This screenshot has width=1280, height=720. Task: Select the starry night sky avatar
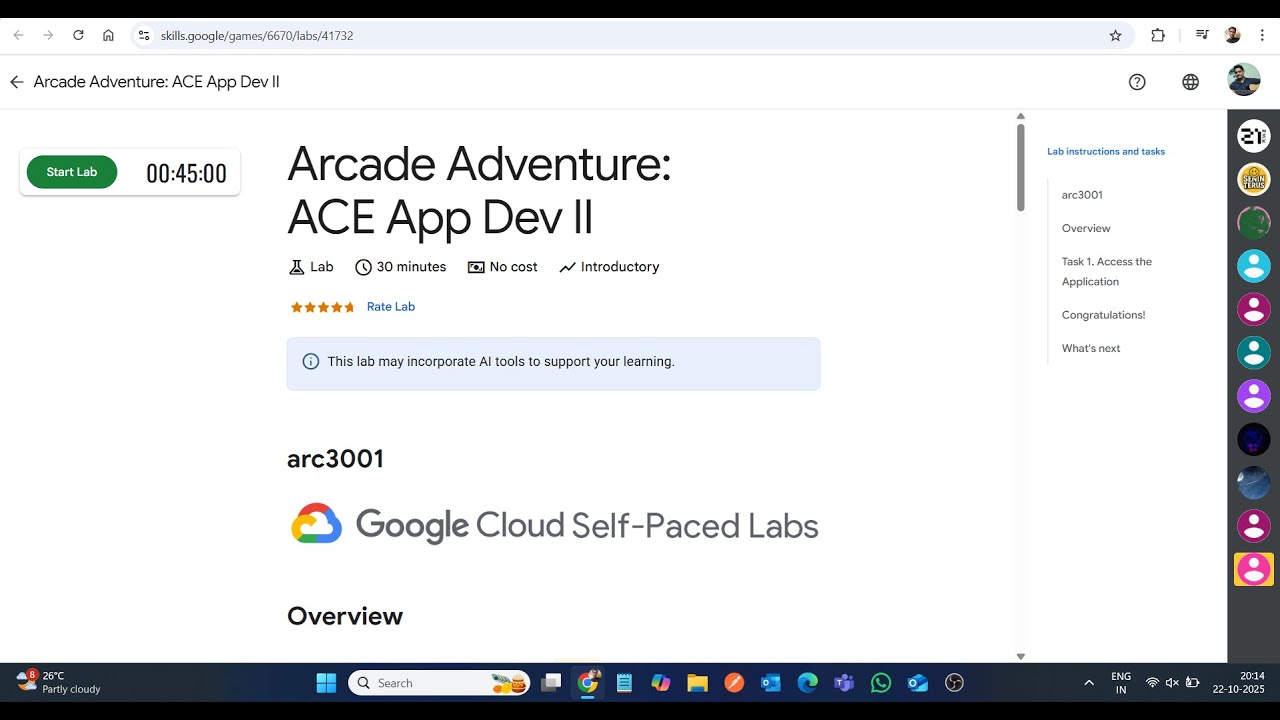[1254, 482]
